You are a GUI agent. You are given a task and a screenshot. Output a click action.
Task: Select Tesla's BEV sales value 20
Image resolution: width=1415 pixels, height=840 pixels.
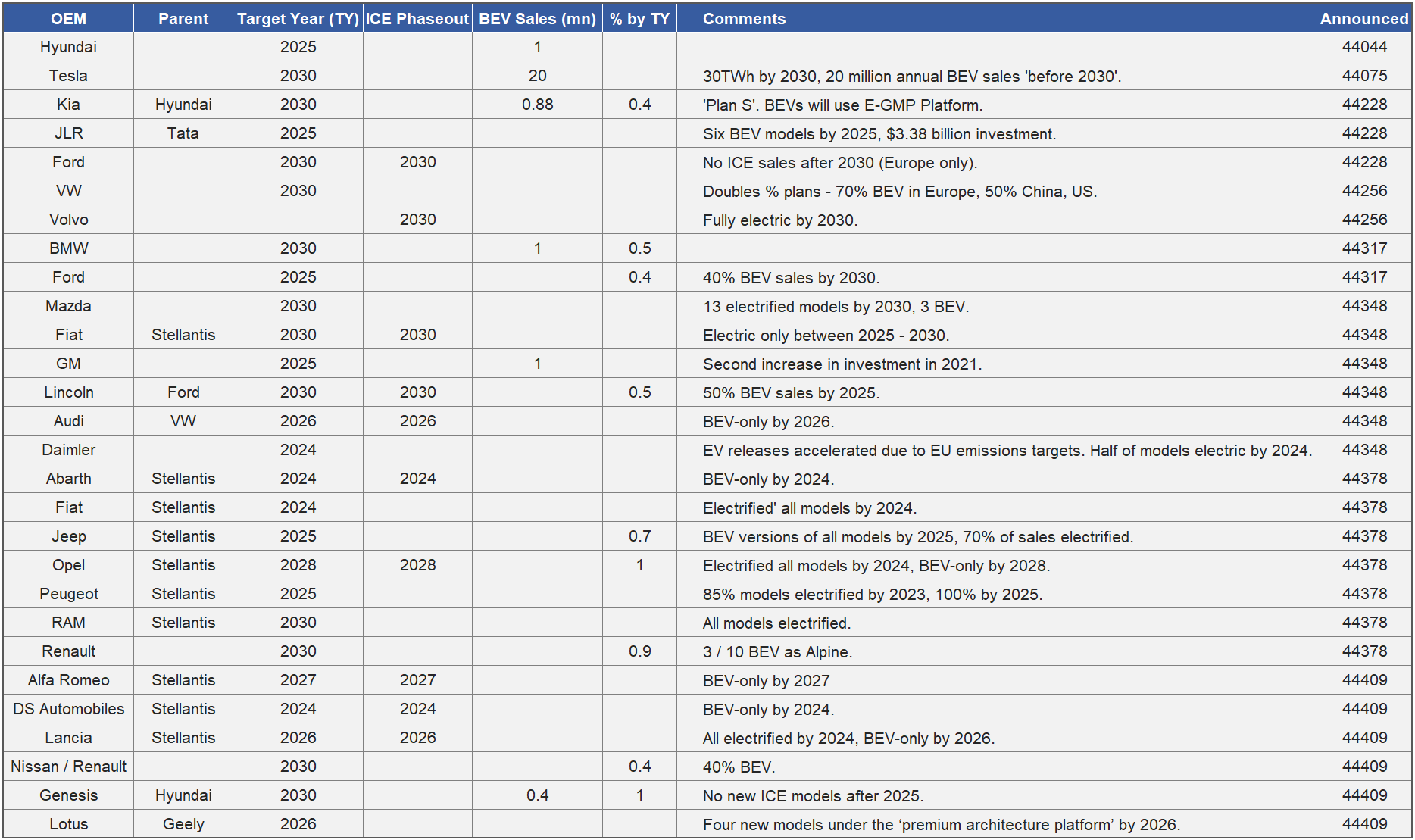click(x=537, y=76)
